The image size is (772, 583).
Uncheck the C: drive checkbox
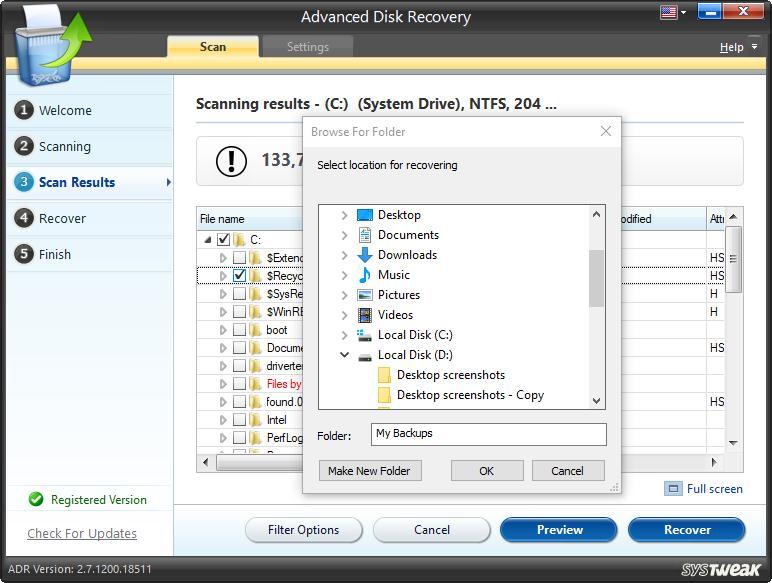223,240
